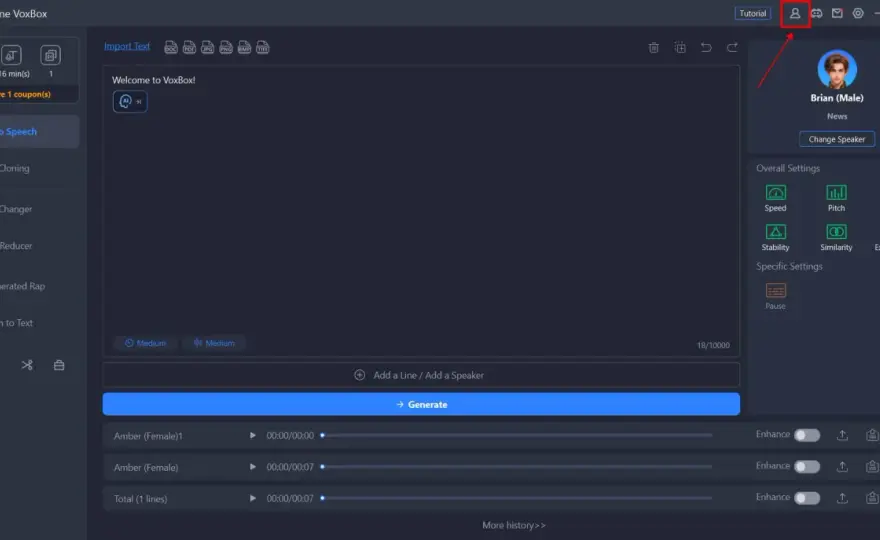Play the Total (1 lines) track

coord(253,498)
